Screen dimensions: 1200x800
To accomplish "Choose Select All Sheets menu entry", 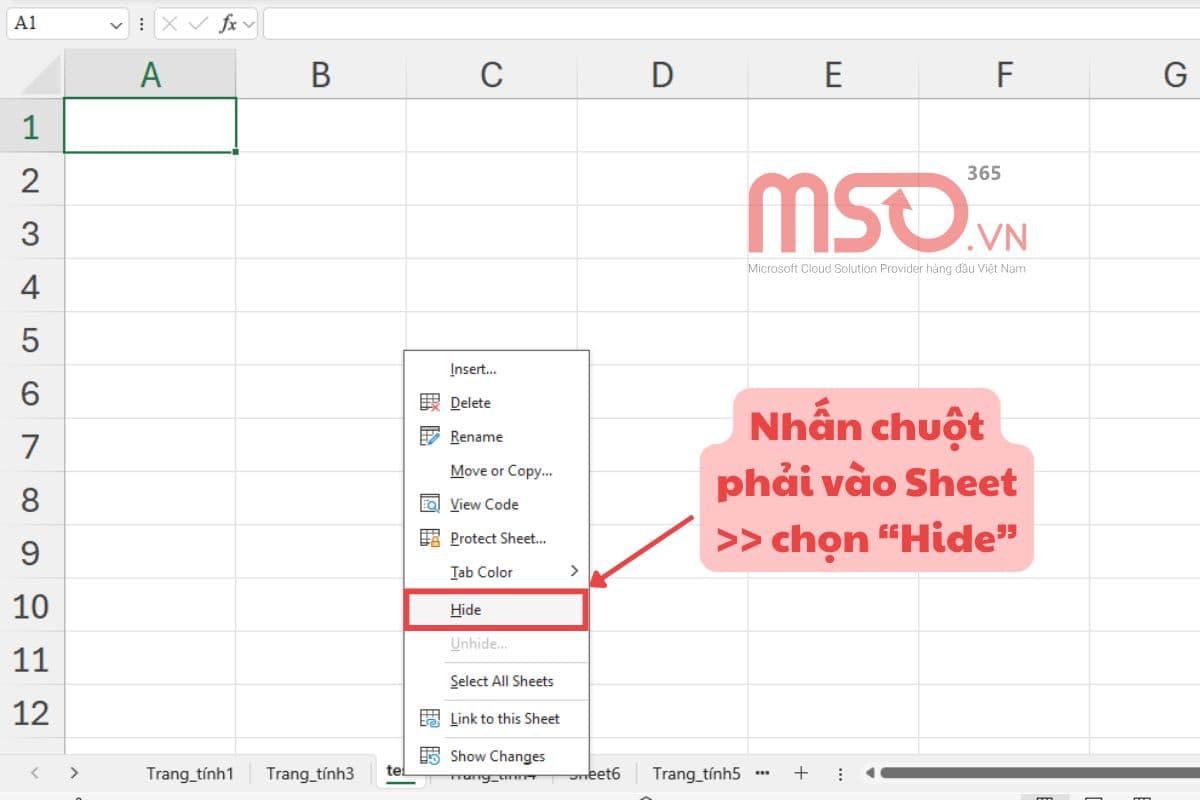I will (496, 681).
